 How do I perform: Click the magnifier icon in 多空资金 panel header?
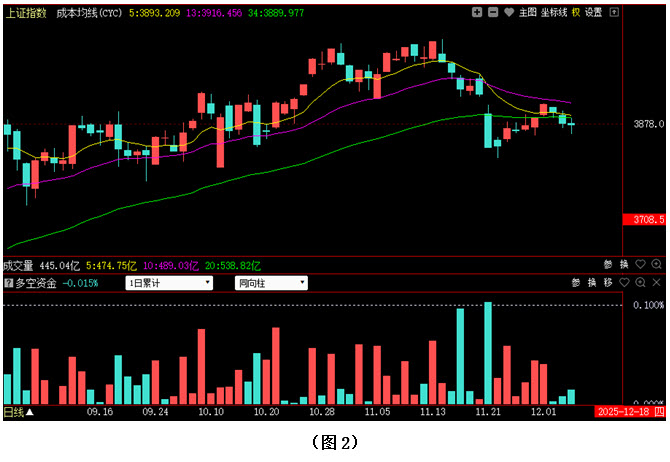[639, 283]
